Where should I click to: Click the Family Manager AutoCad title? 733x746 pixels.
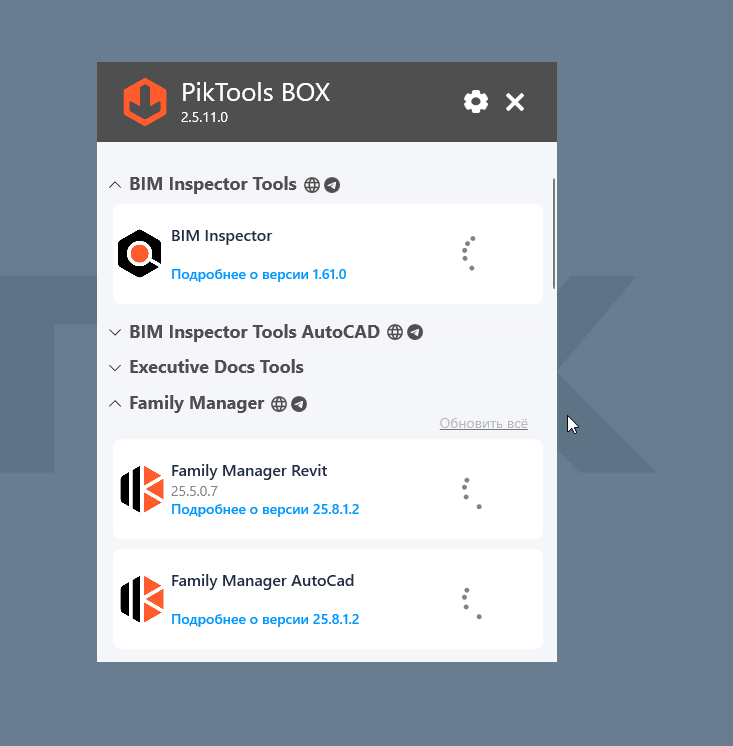tap(263, 581)
